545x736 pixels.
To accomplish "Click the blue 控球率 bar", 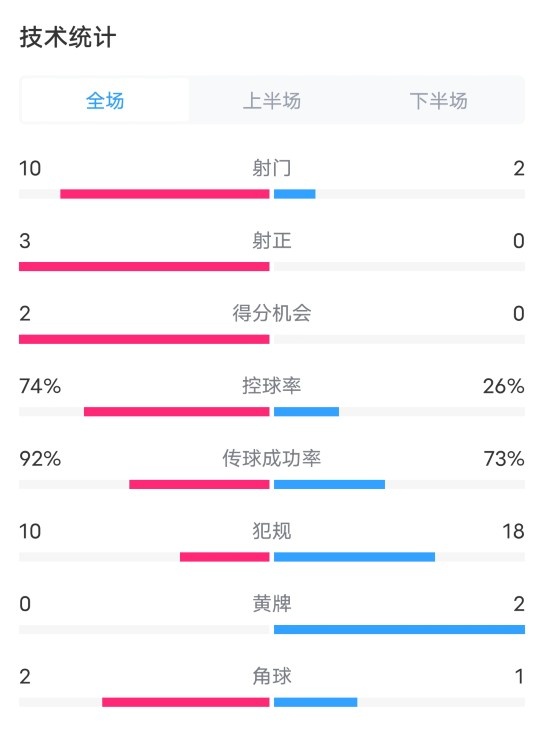I will 307,412.
